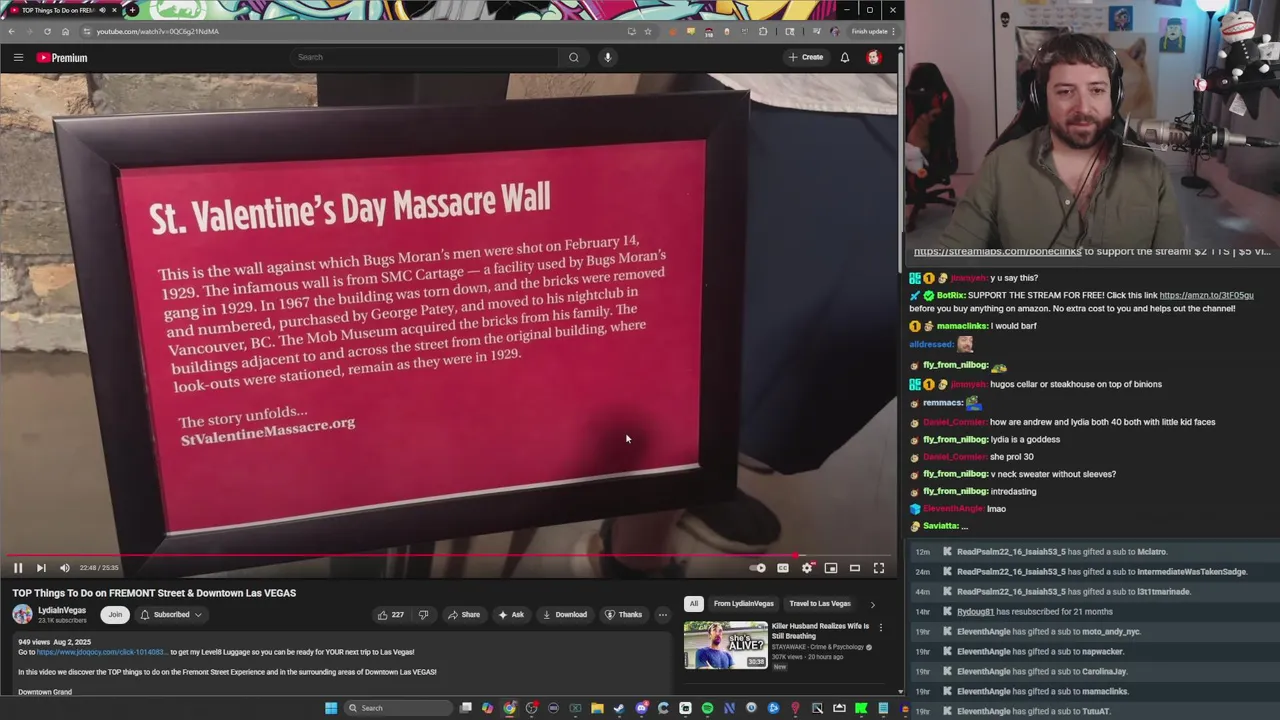
Task: Open the streamlabs support link in chat
Action: coord(997,252)
